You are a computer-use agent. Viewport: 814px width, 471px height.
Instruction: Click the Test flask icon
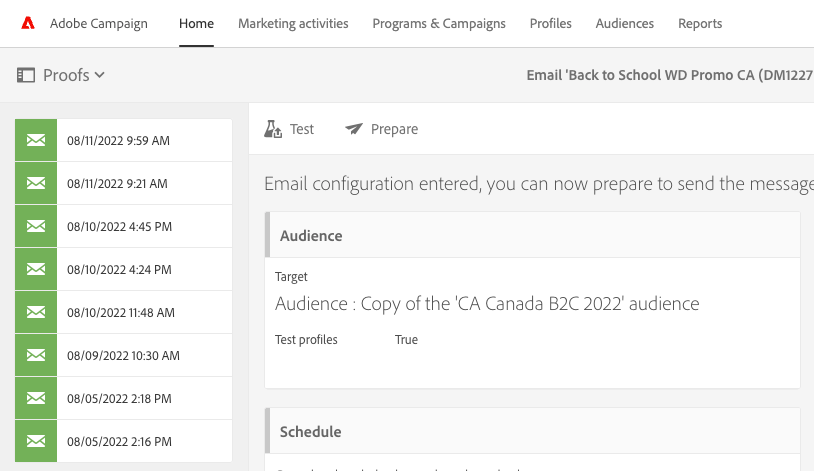272,129
